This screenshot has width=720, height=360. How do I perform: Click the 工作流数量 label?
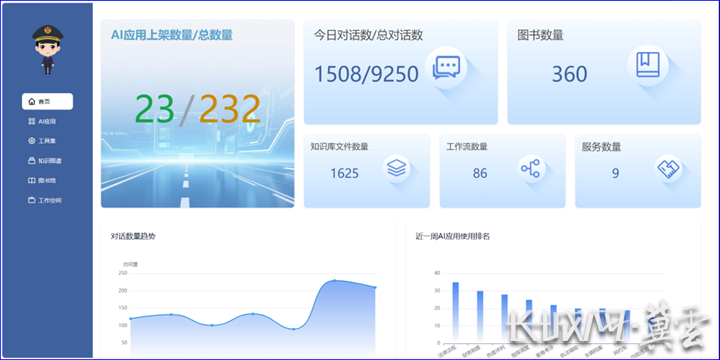467,147
